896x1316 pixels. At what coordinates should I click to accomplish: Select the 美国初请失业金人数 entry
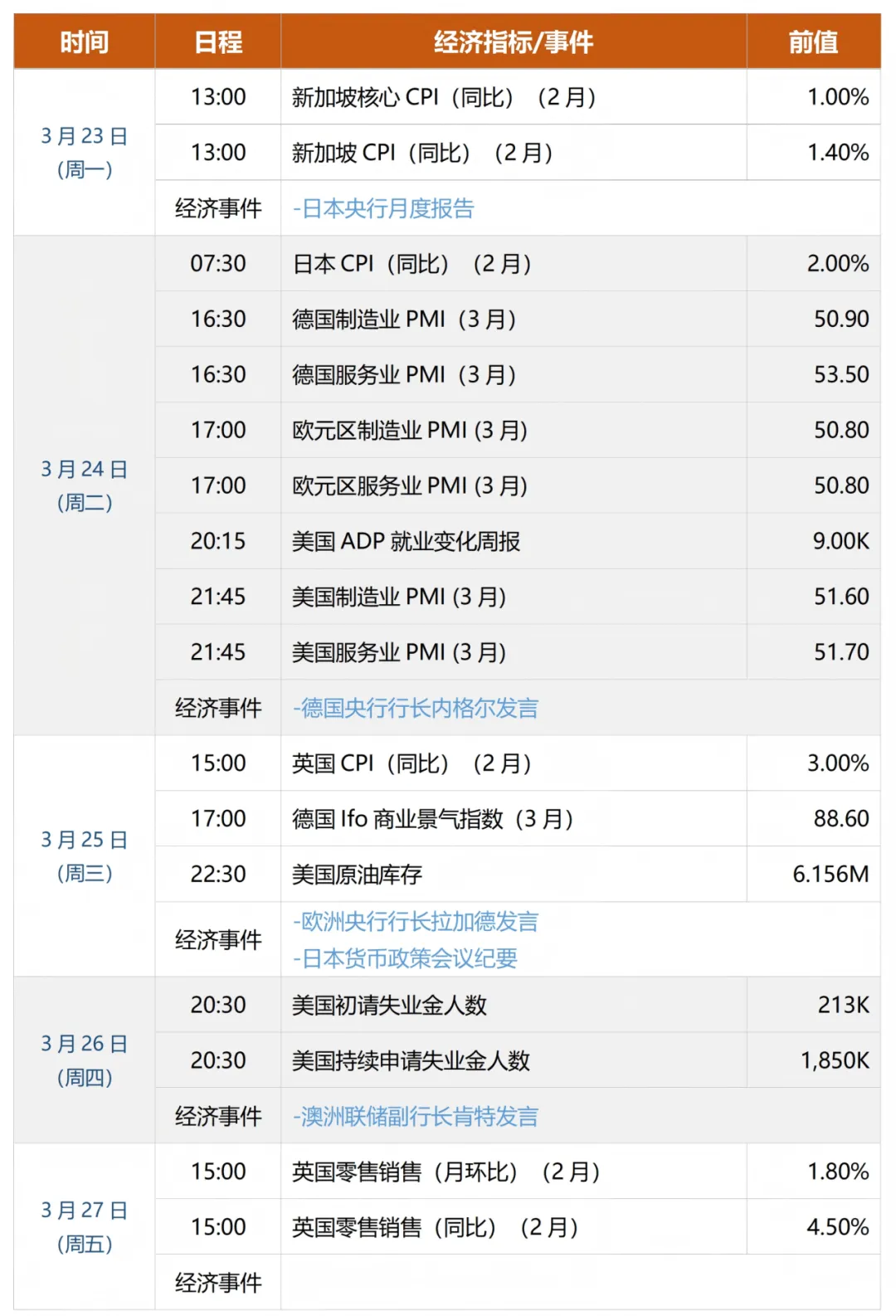tap(389, 1005)
